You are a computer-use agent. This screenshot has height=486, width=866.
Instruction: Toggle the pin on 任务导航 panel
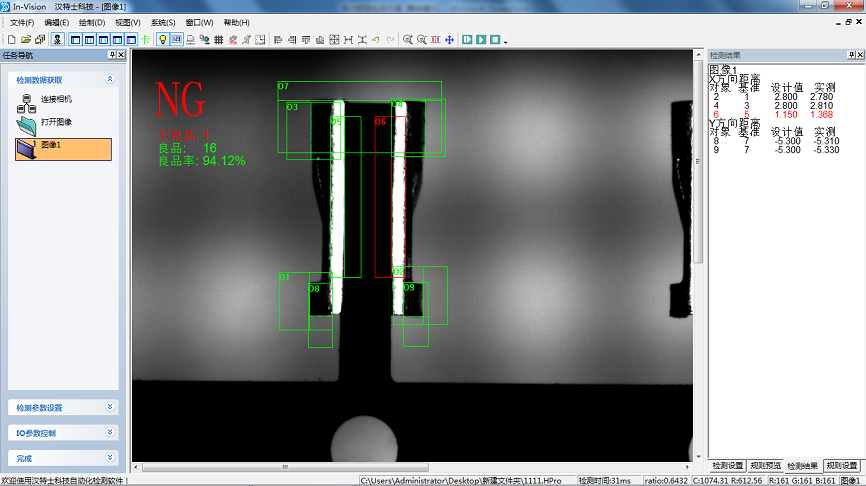[112, 55]
